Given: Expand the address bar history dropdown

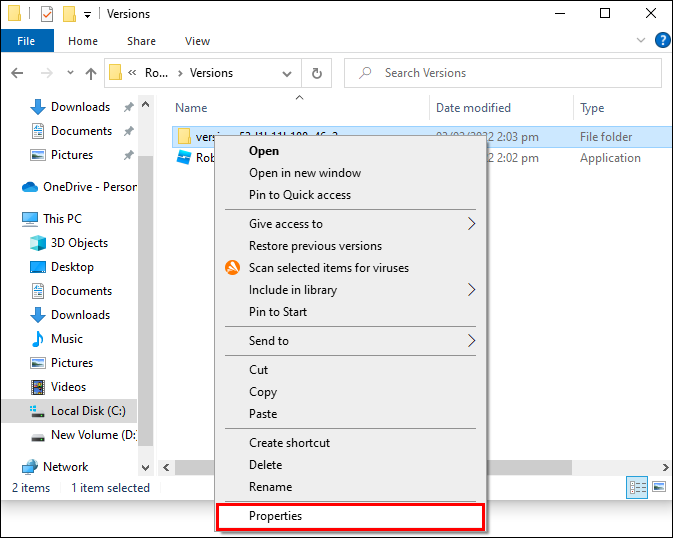Looking at the screenshot, I should pos(289,73).
